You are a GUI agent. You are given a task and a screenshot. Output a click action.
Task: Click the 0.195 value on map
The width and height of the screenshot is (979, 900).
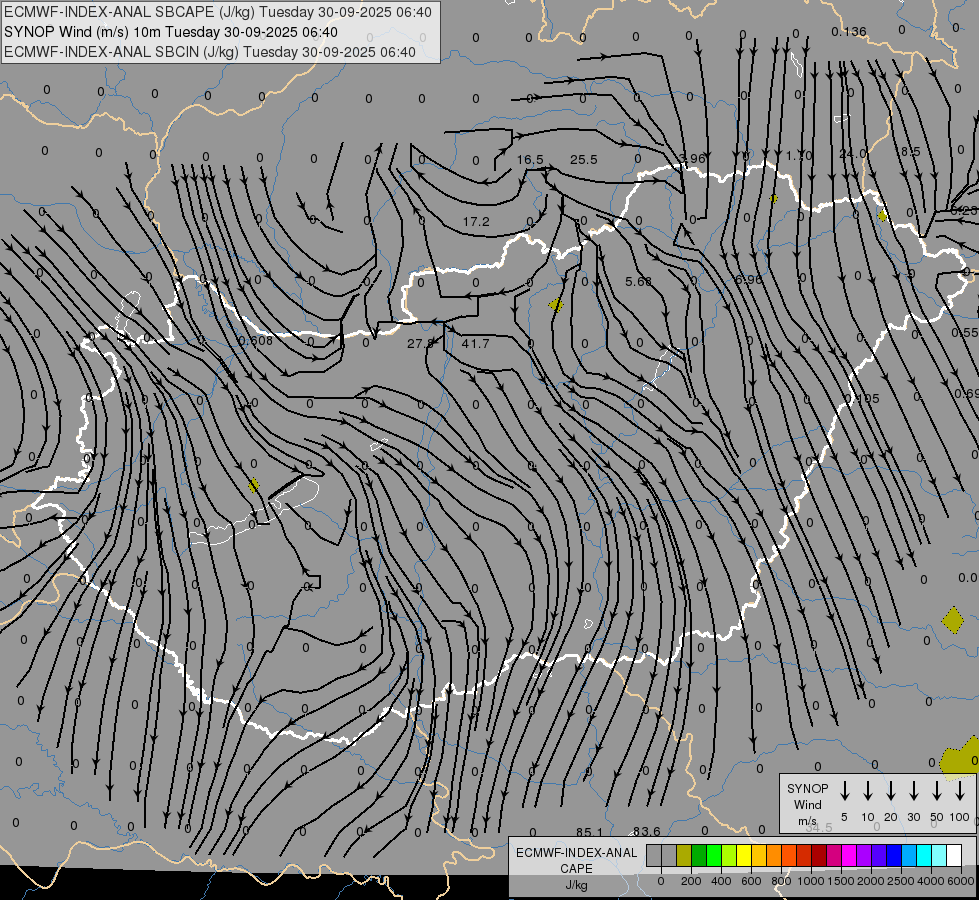[x=862, y=398]
